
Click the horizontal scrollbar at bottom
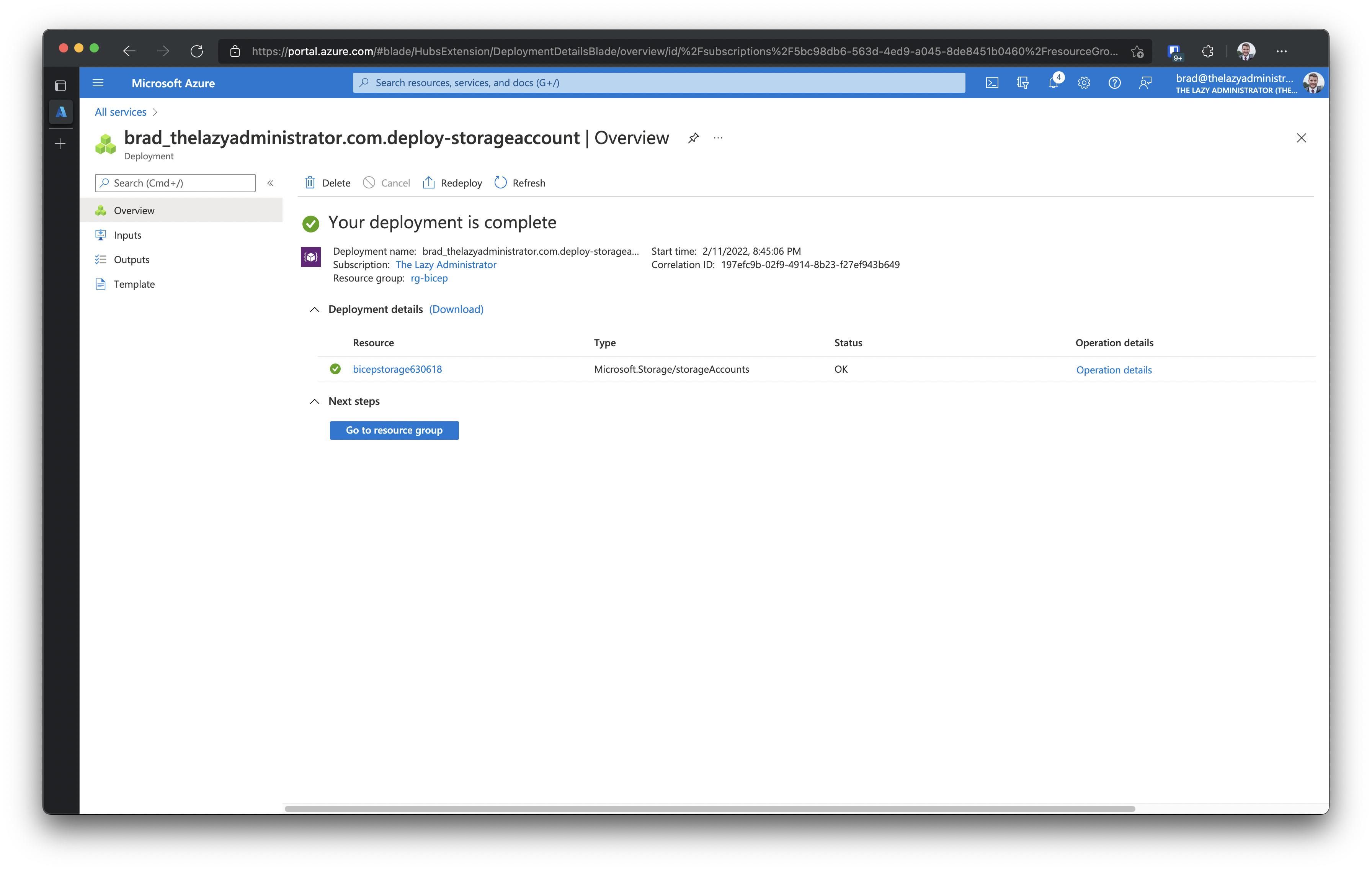[709, 808]
